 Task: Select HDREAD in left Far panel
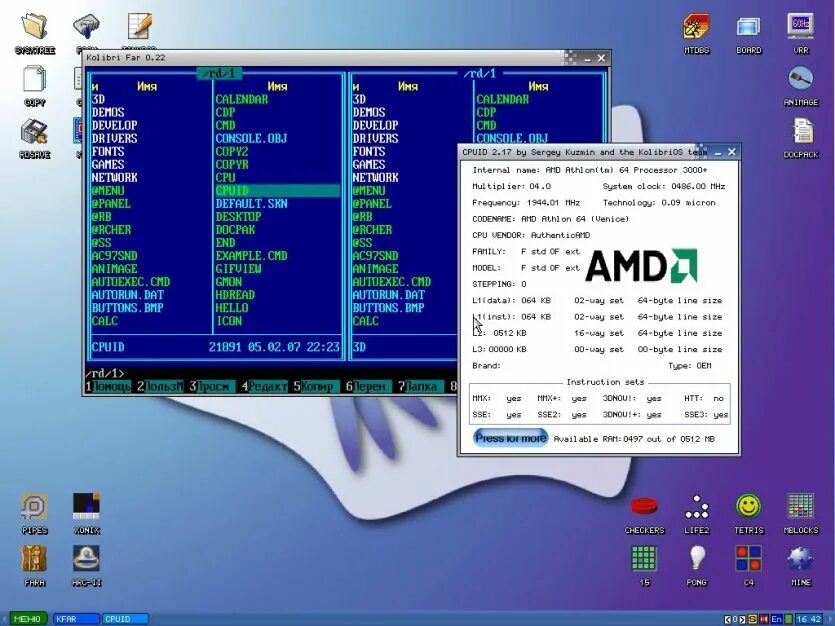(x=235, y=295)
